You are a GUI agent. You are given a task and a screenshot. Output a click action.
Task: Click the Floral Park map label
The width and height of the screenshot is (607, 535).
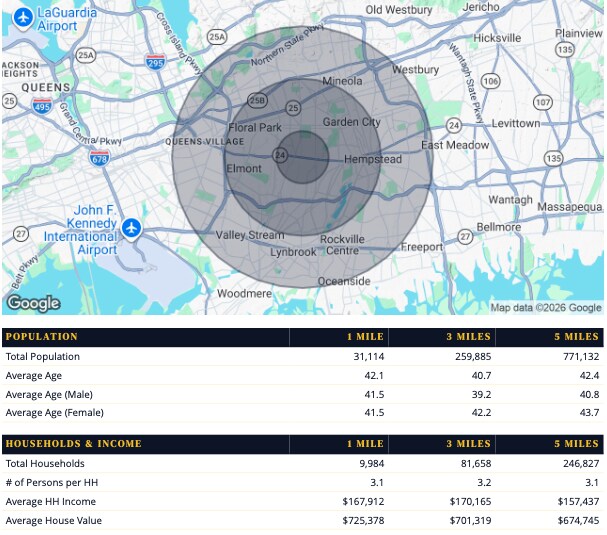point(255,127)
